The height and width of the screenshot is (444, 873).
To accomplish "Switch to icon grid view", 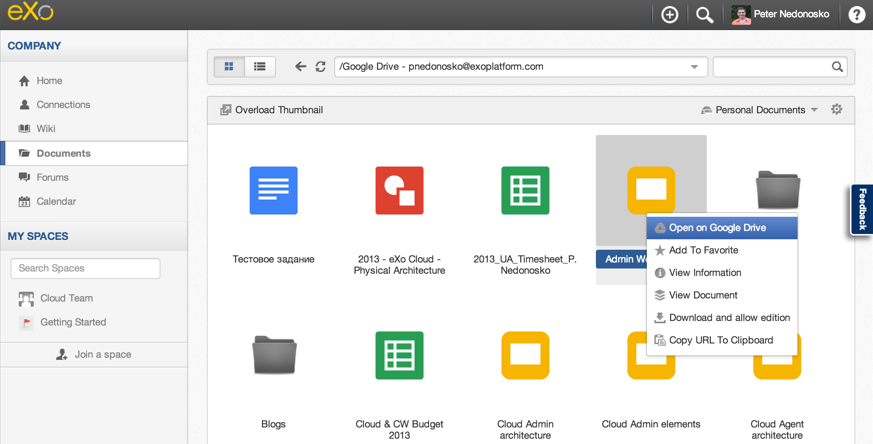I will pos(229,67).
